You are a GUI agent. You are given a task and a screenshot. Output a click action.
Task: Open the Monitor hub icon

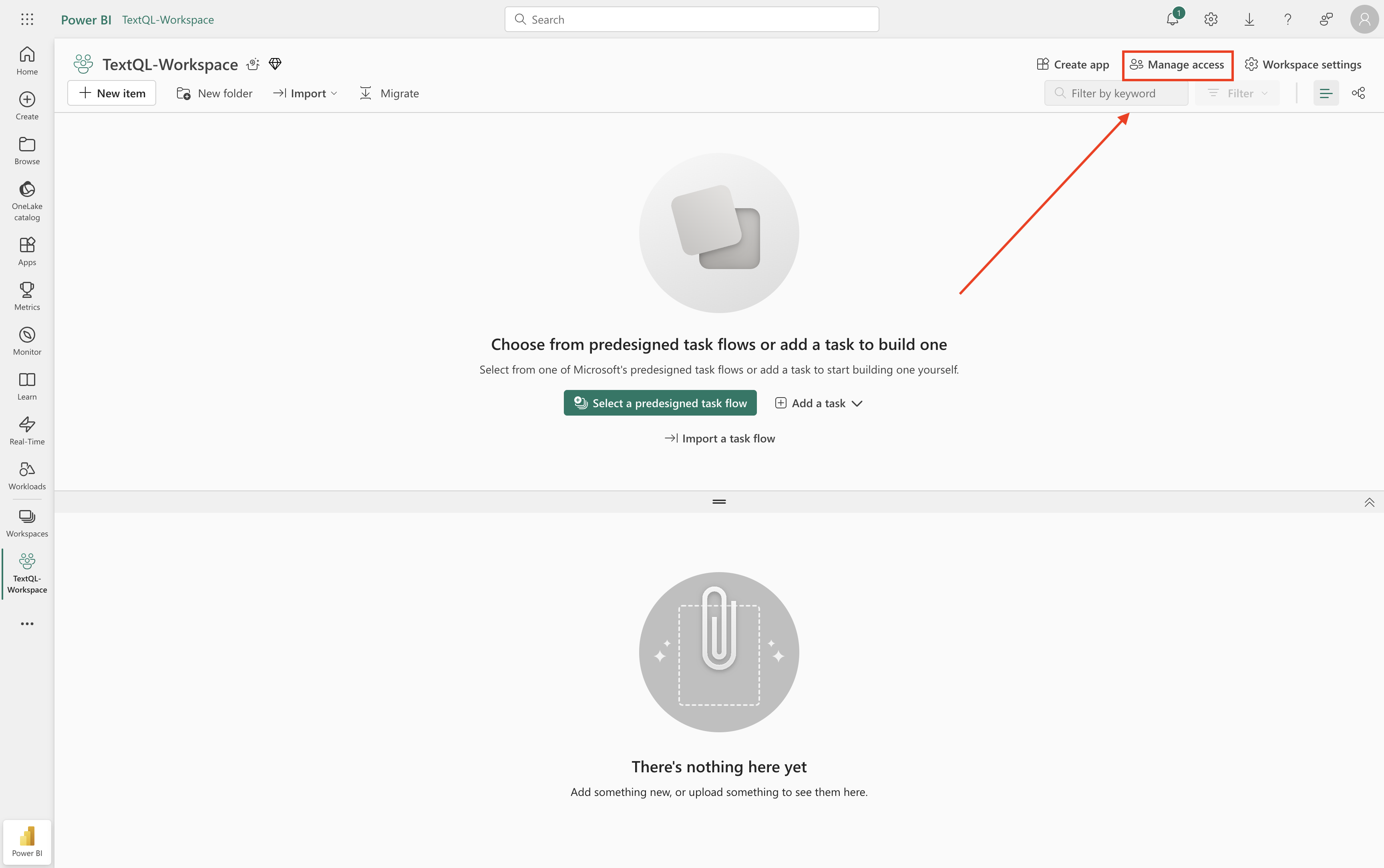click(x=27, y=340)
